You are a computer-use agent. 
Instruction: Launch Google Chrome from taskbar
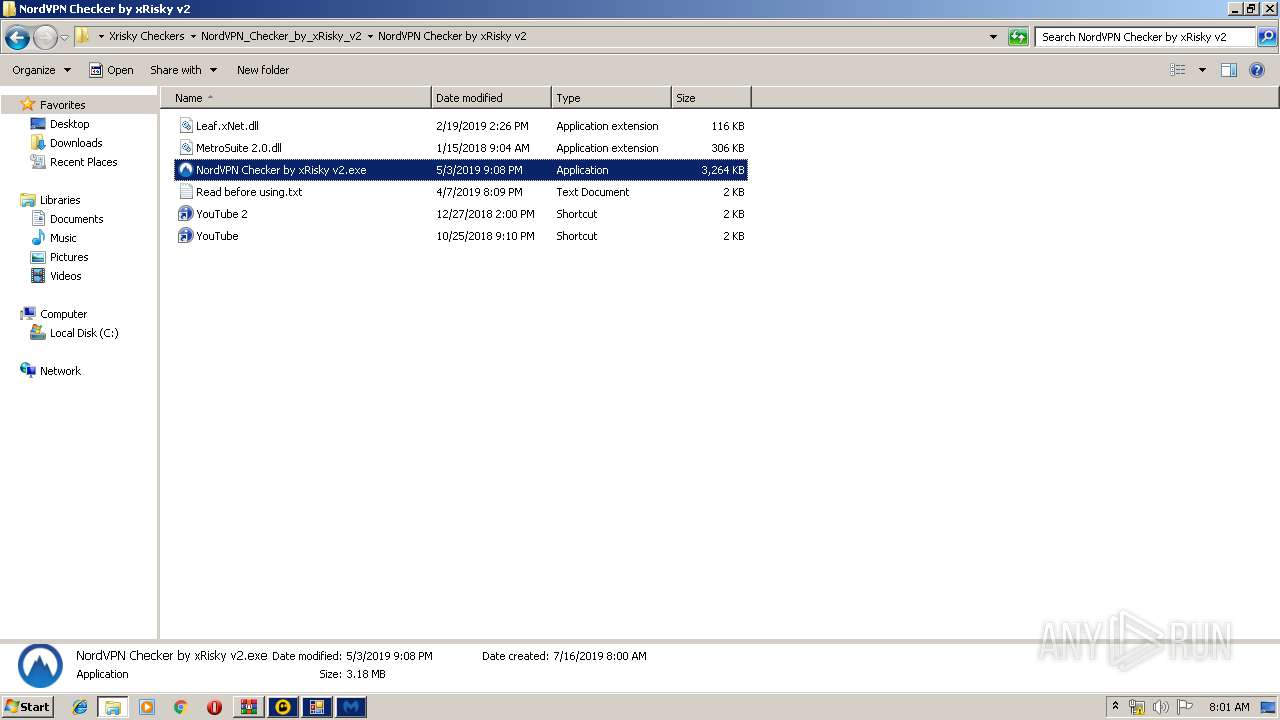(x=180, y=707)
